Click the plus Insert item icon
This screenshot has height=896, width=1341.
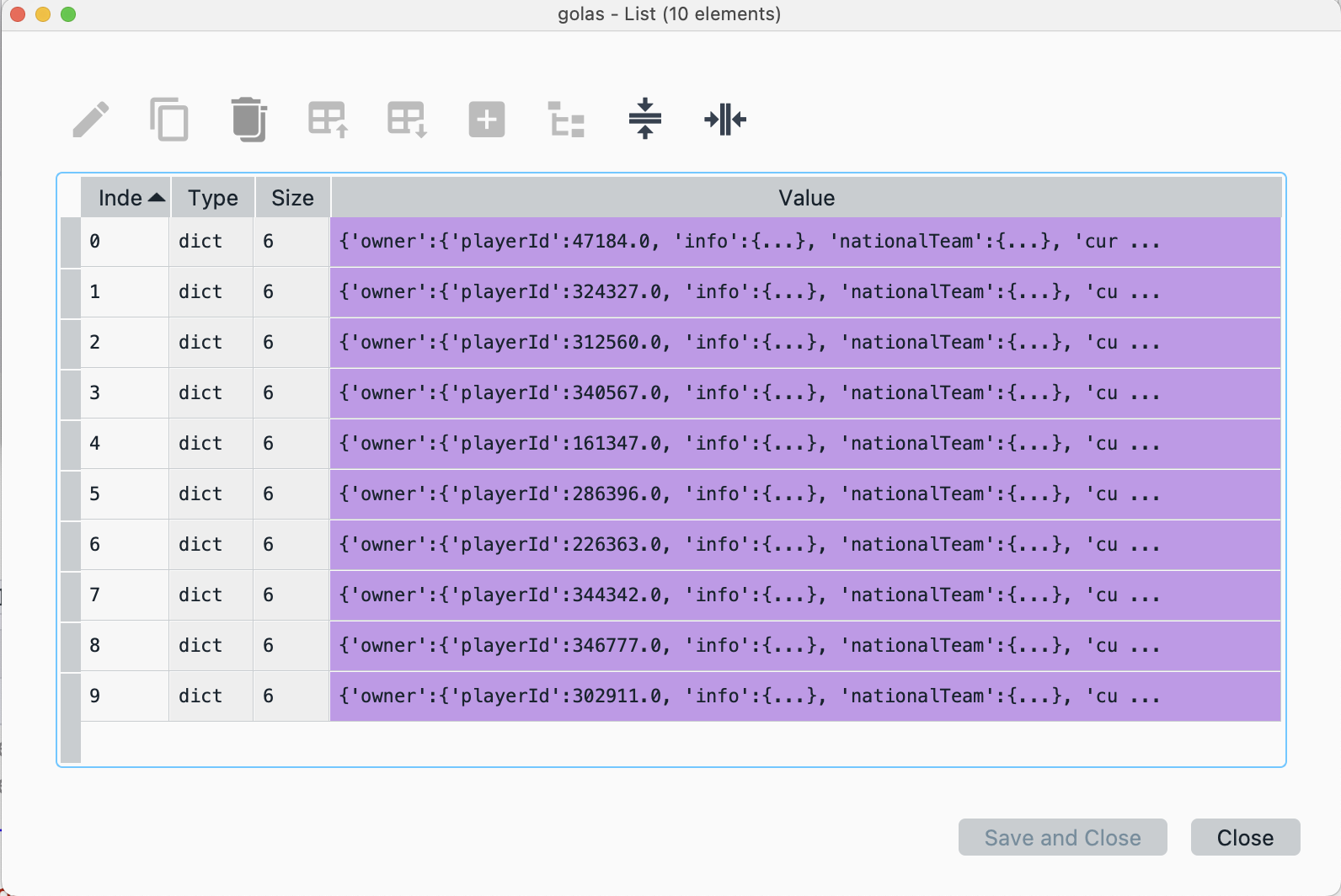coord(486,120)
